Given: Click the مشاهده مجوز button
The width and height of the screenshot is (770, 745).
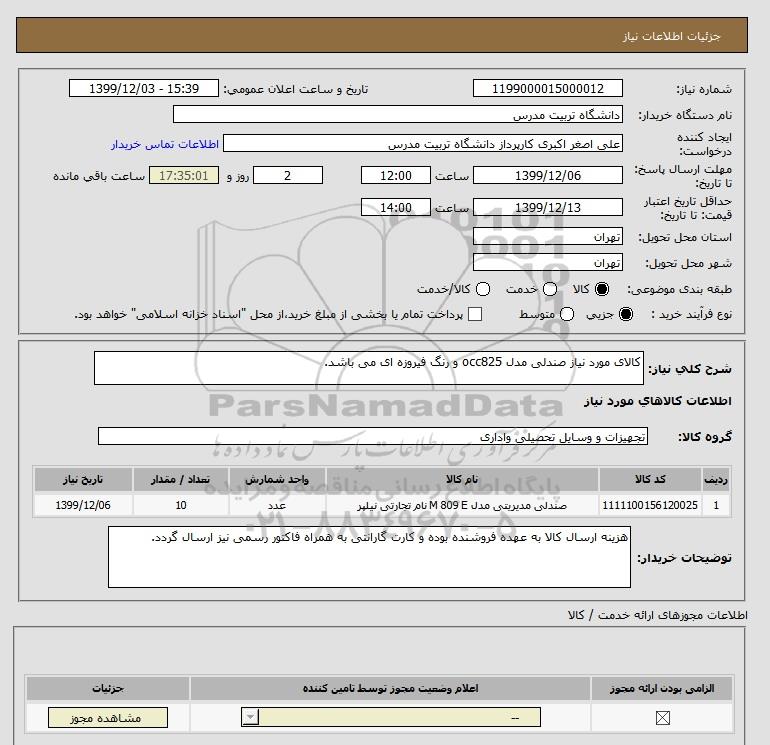Looking at the screenshot, I should pos(108,717).
